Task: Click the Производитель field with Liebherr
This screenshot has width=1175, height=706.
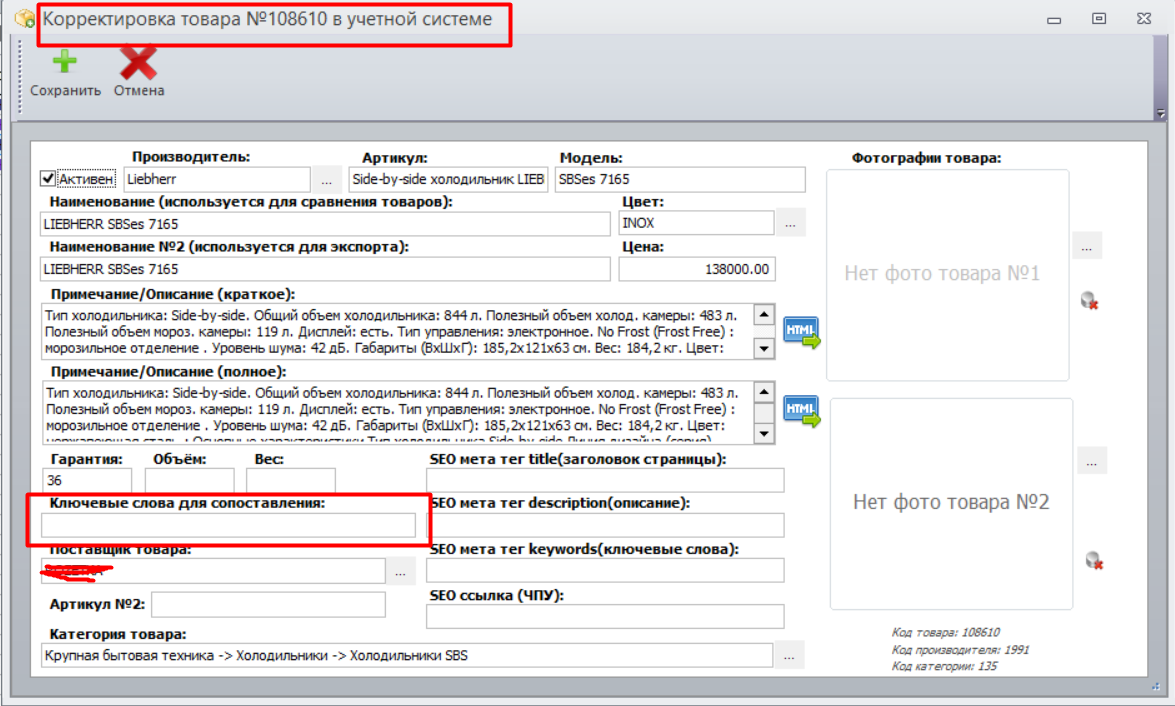Action: [x=217, y=179]
